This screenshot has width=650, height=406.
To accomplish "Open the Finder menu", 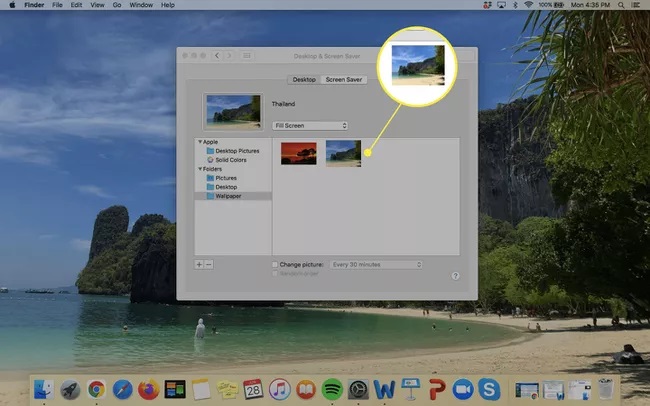I will pyautogui.click(x=34, y=5).
